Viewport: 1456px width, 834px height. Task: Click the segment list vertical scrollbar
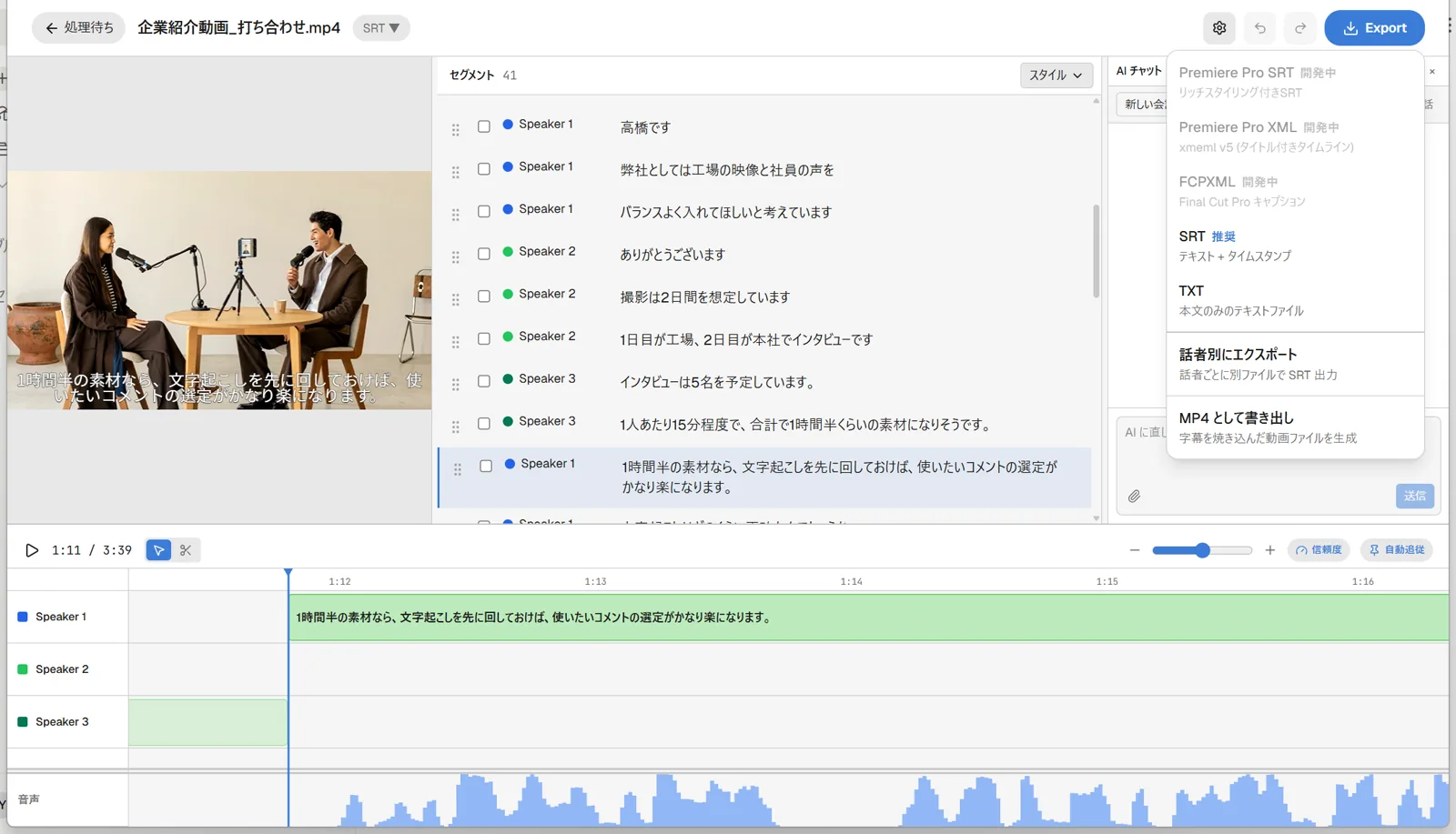[x=1096, y=251]
